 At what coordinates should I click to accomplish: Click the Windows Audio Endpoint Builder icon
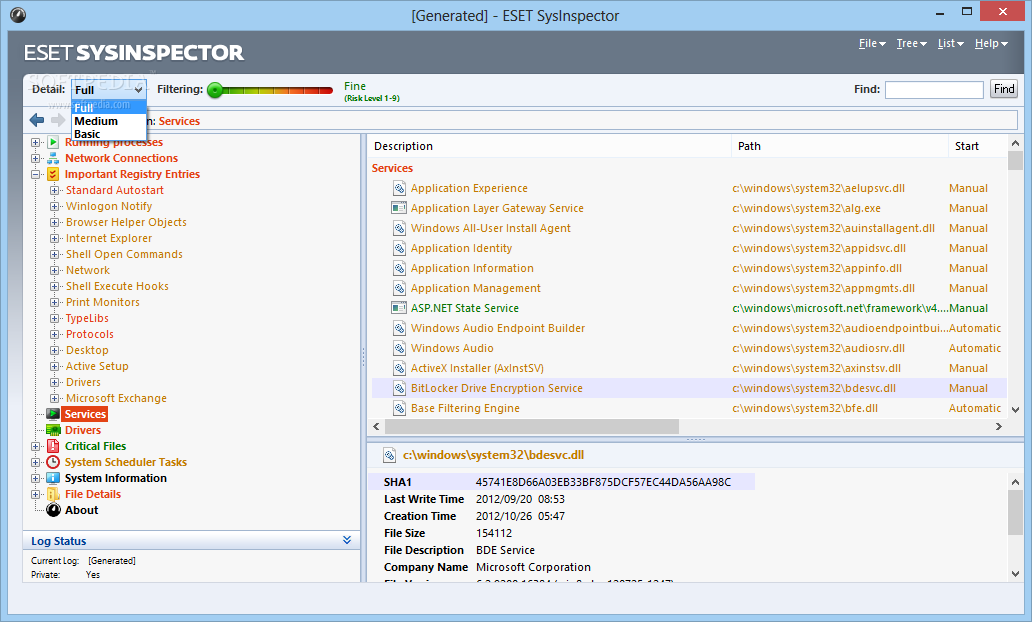399,328
